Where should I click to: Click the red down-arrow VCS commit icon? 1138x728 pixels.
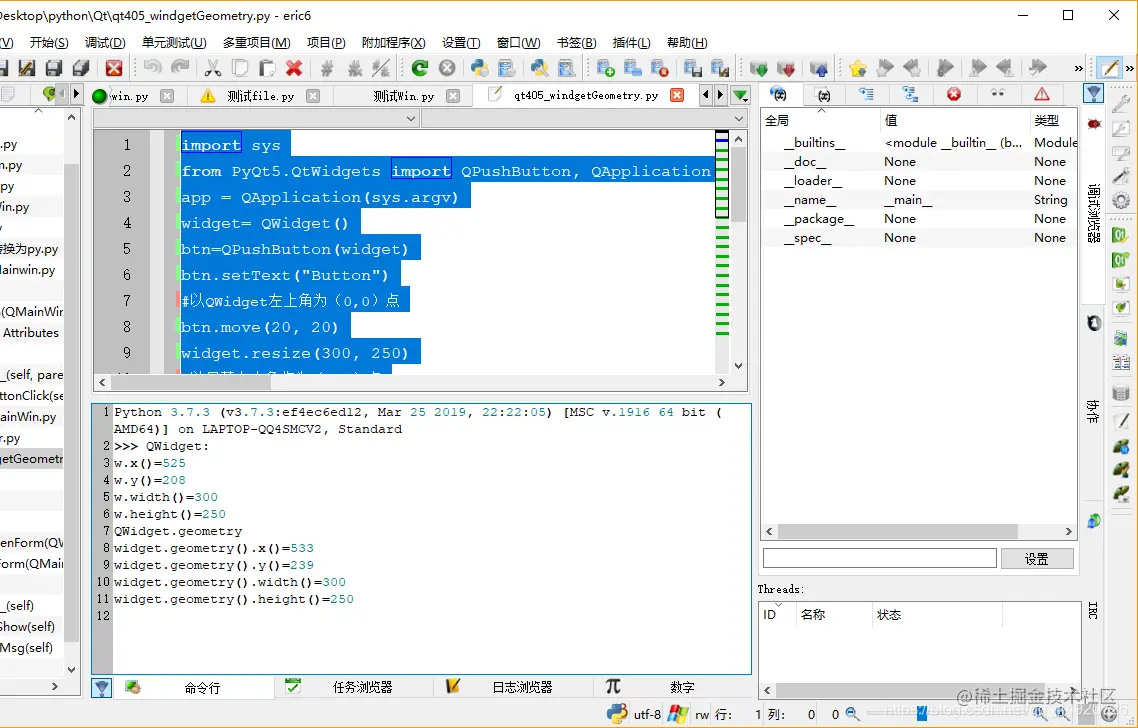point(785,68)
